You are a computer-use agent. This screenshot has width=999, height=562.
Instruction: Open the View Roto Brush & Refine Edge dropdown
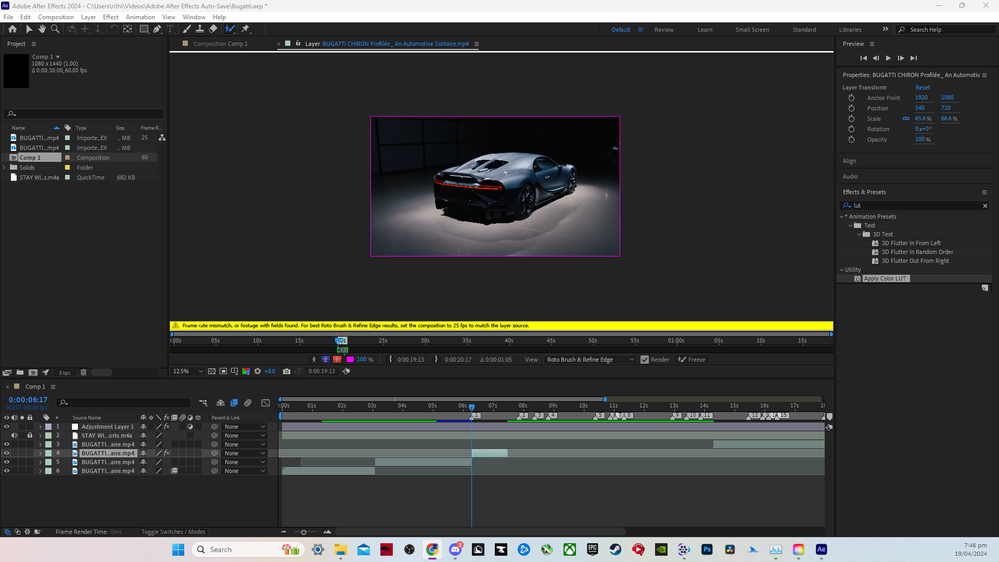tap(590, 359)
